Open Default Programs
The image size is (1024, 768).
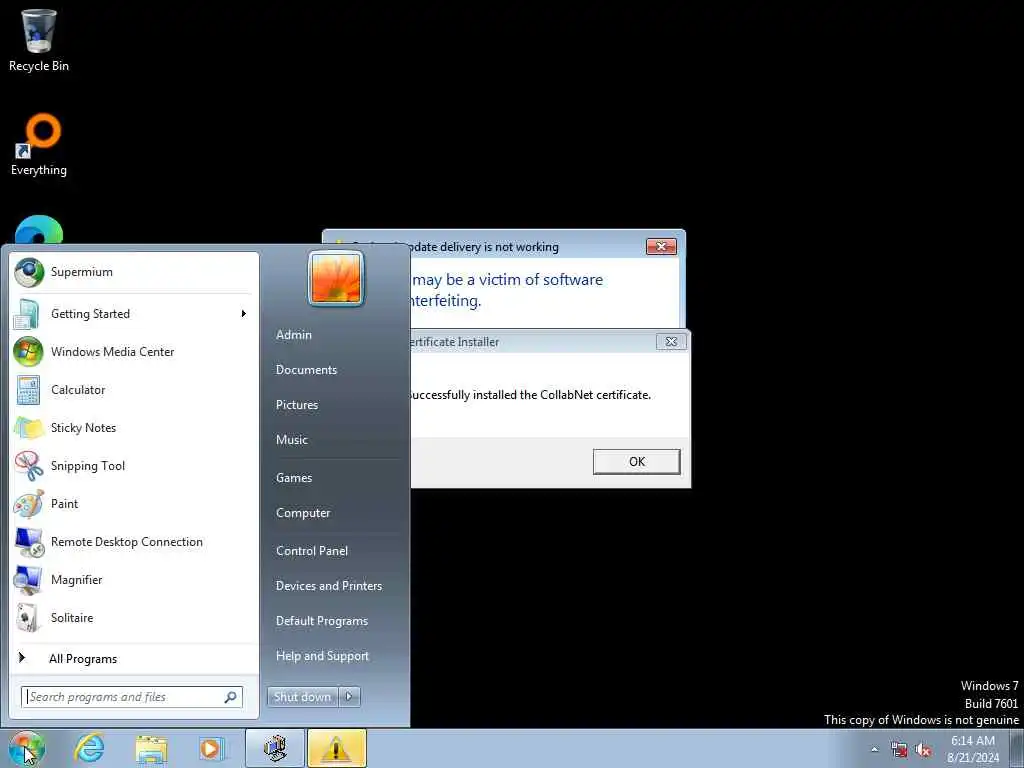322,622
